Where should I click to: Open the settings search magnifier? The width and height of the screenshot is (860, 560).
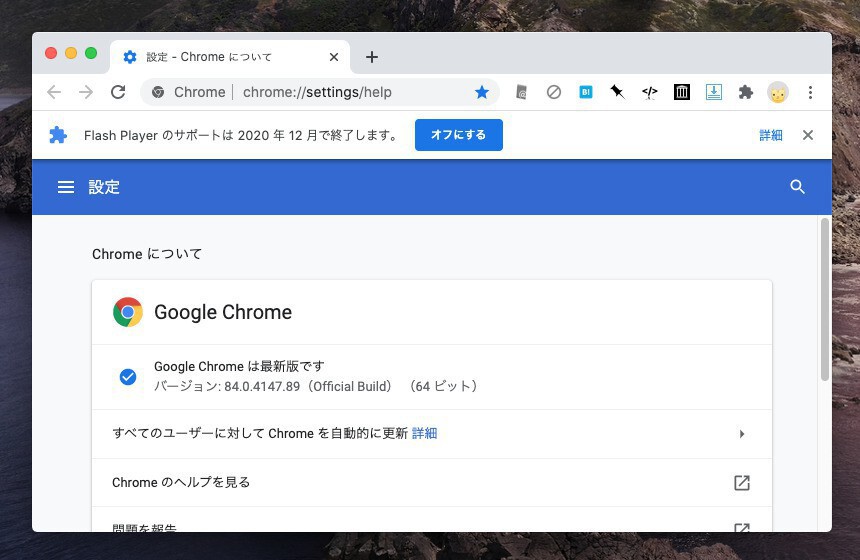coord(797,187)
